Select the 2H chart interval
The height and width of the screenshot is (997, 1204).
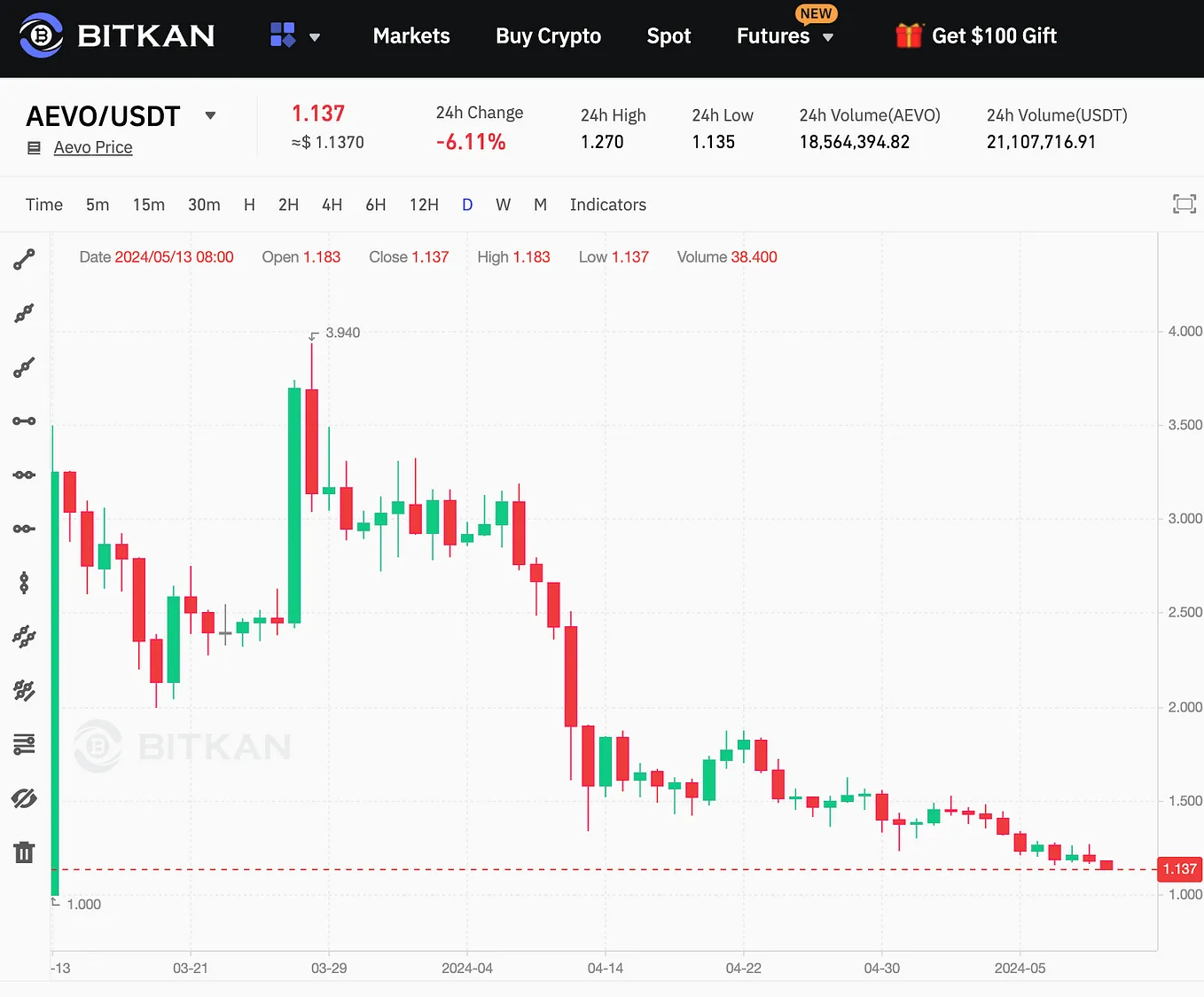click(288, 205)
